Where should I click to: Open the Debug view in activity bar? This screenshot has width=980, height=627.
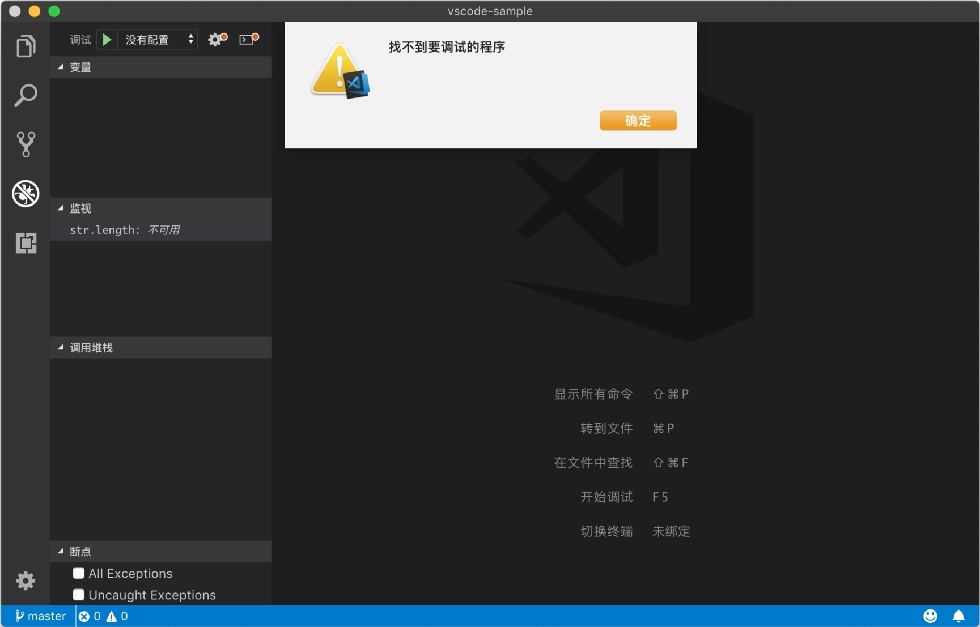26,193
